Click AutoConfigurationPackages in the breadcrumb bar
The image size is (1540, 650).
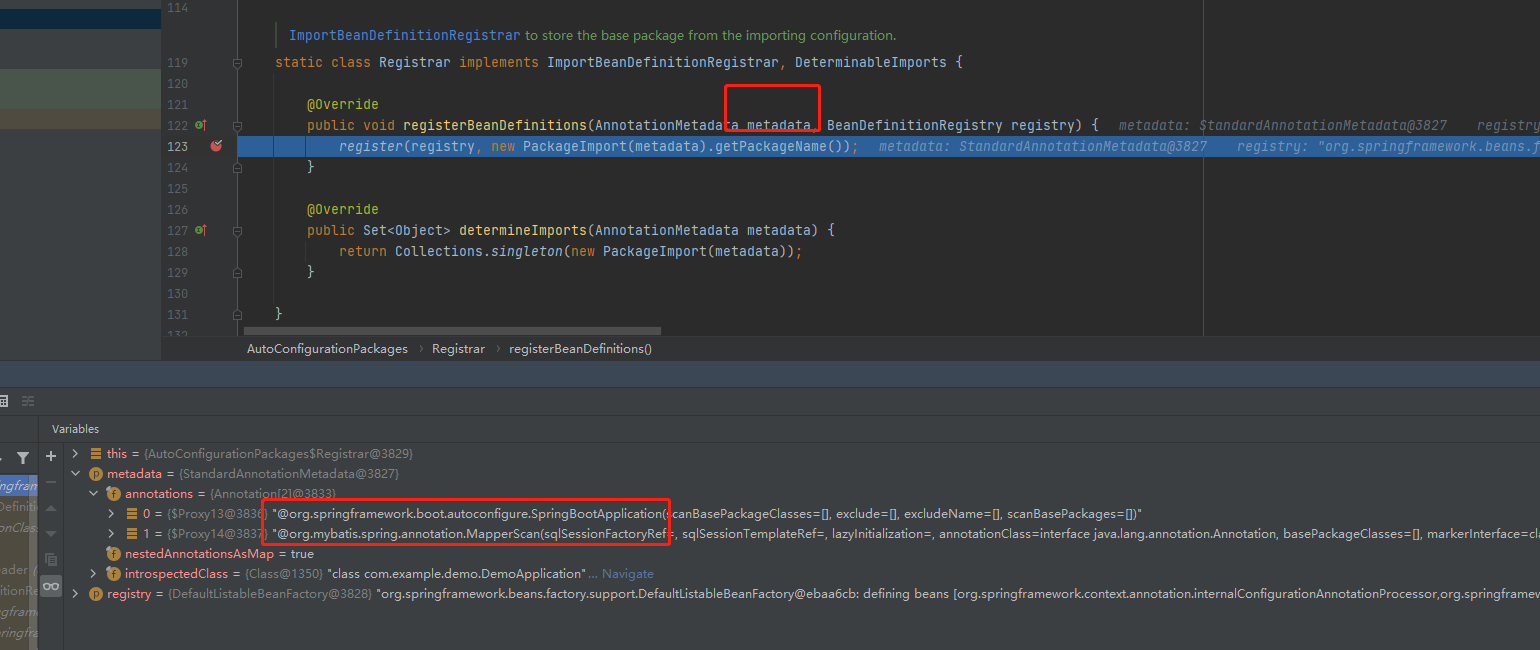[x=327, y=349]
